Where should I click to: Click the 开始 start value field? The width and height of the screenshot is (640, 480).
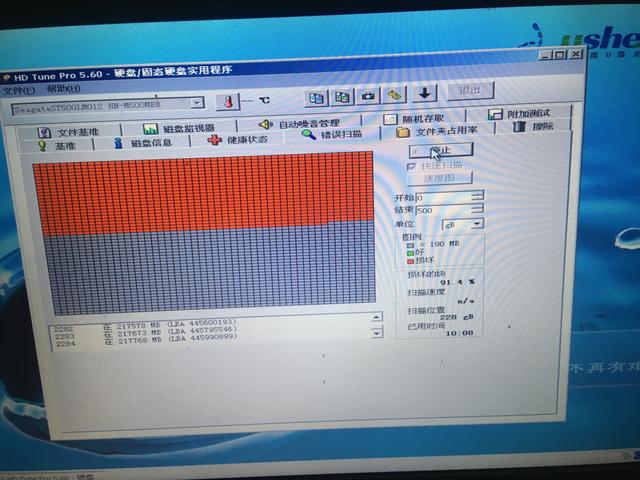pyautogui.click(x=443, y=198)
